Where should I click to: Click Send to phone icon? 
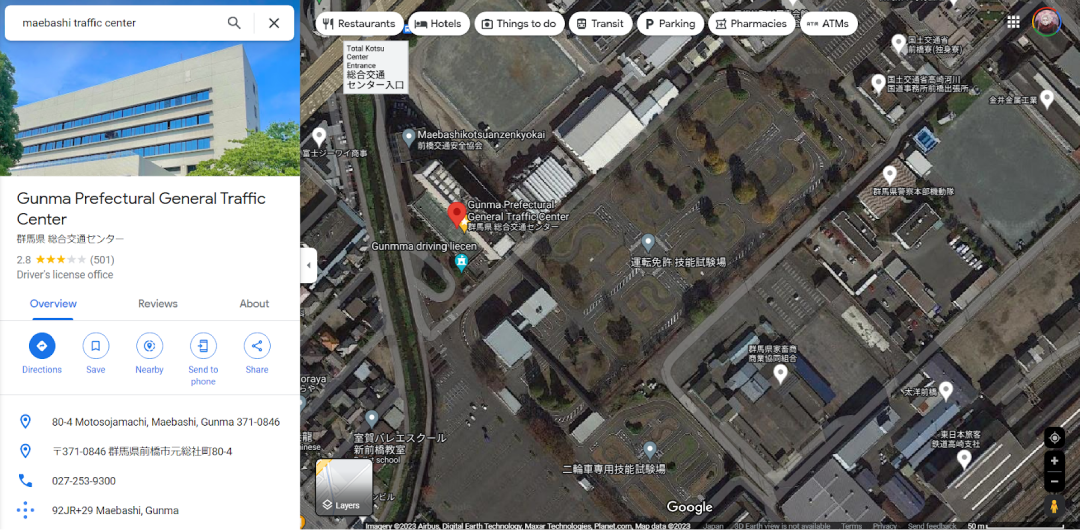coord(203,346)
